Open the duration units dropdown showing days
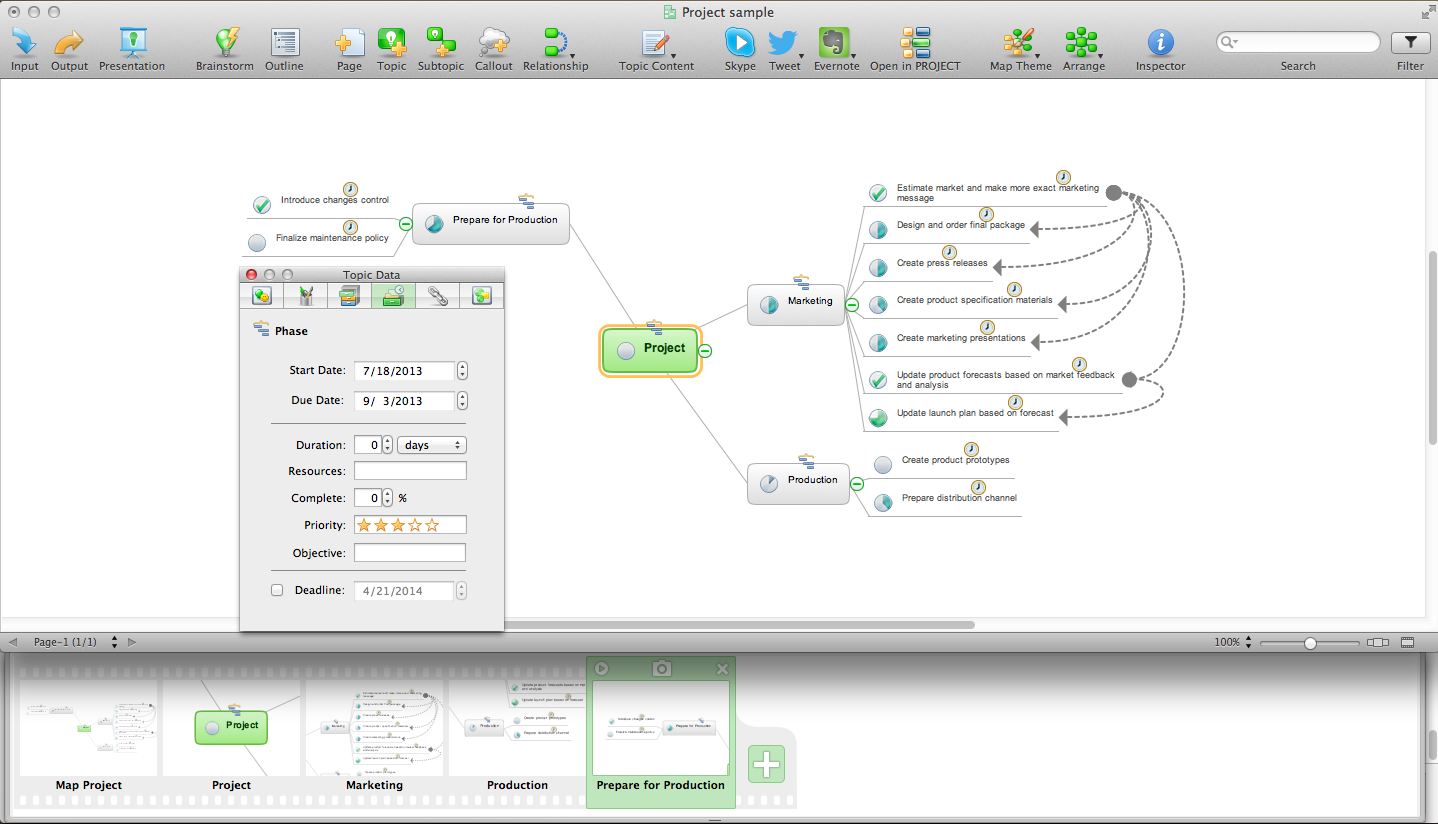1438x824 pixels. pos(432,445)
